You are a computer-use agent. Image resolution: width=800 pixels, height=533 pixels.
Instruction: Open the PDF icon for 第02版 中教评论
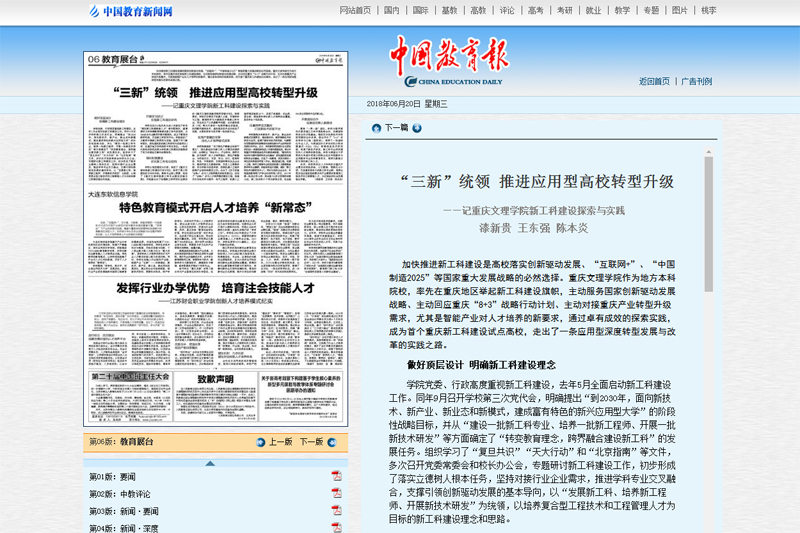[x=337, y=494]
